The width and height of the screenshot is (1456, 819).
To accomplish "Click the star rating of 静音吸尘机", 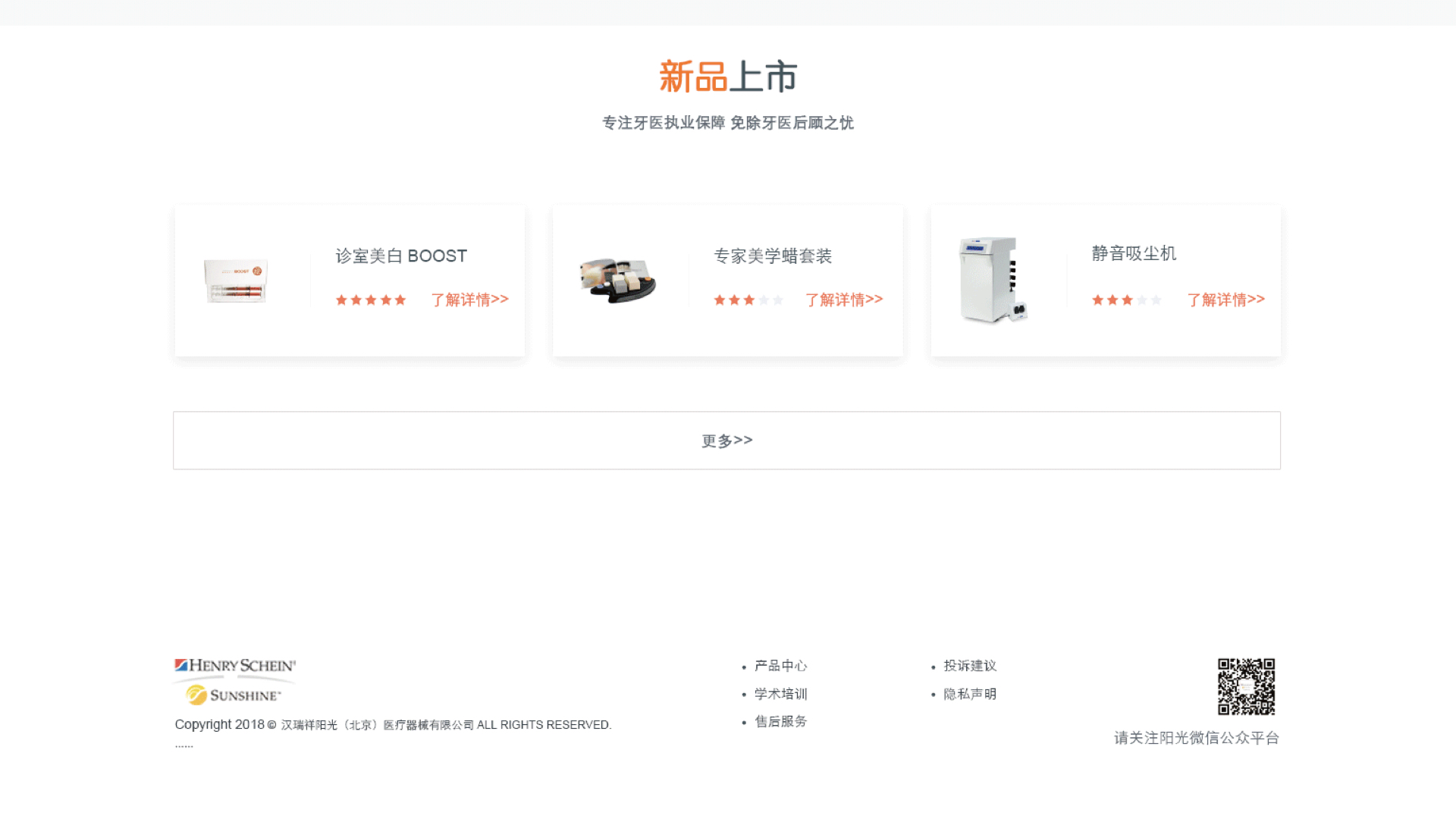I will pos(1126,300).
